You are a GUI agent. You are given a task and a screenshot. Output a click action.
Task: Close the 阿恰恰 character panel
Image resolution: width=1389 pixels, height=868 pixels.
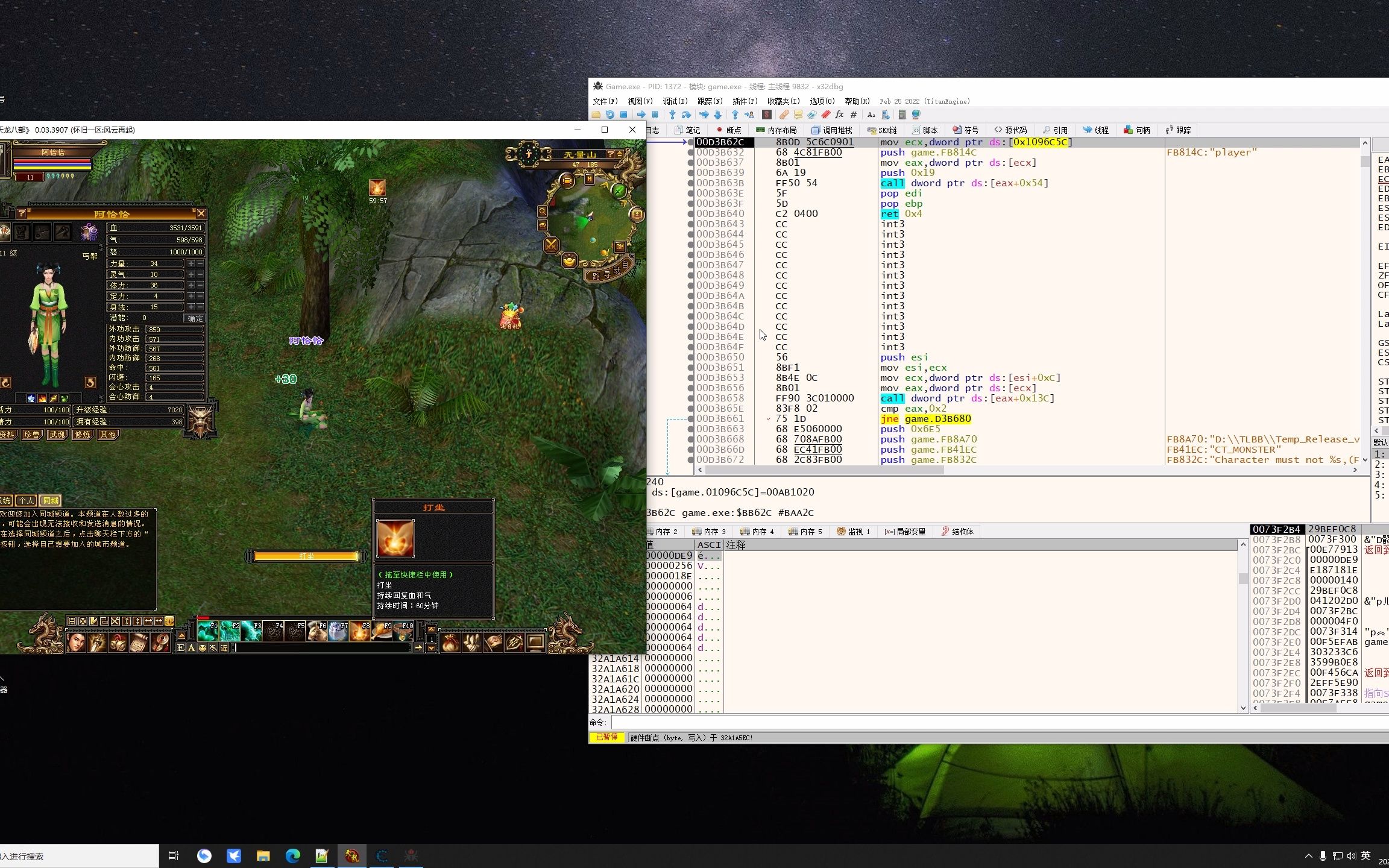[x=201, y=213]
